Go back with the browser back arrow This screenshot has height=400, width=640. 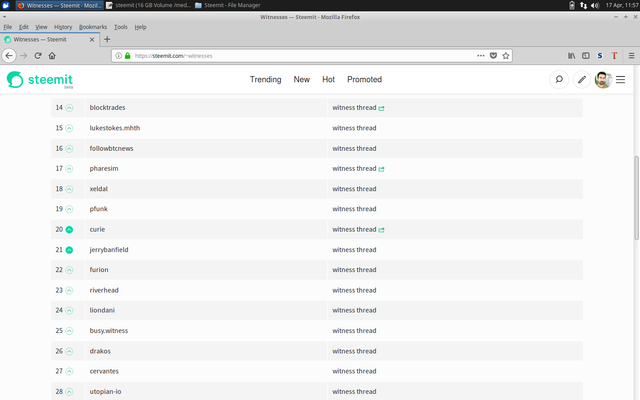(9, 56)
